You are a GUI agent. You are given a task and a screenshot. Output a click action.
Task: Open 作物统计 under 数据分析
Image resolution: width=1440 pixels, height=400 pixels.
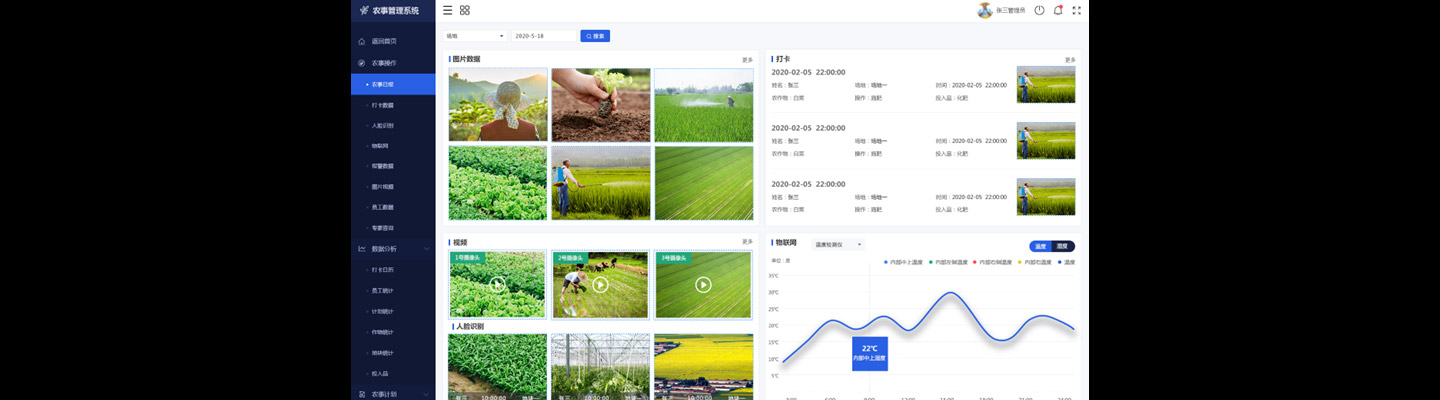pos(382,332)
